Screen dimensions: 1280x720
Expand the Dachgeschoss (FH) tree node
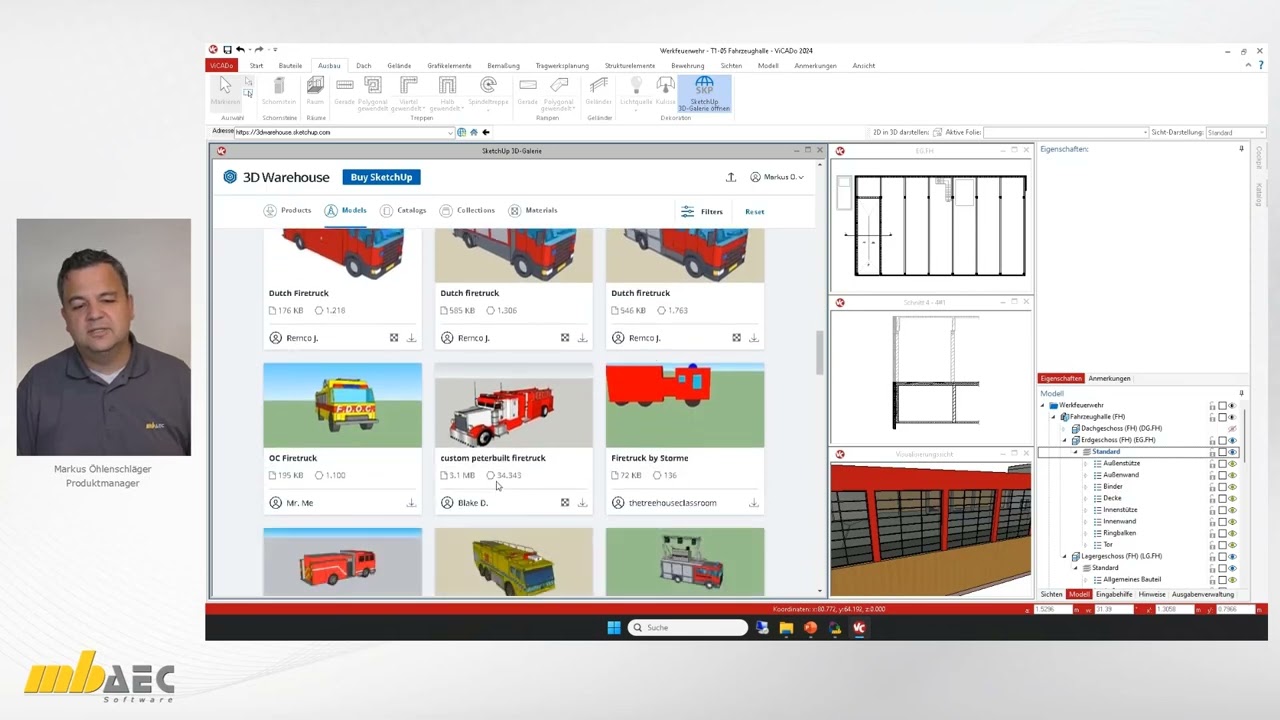(x=1064, y=429)
